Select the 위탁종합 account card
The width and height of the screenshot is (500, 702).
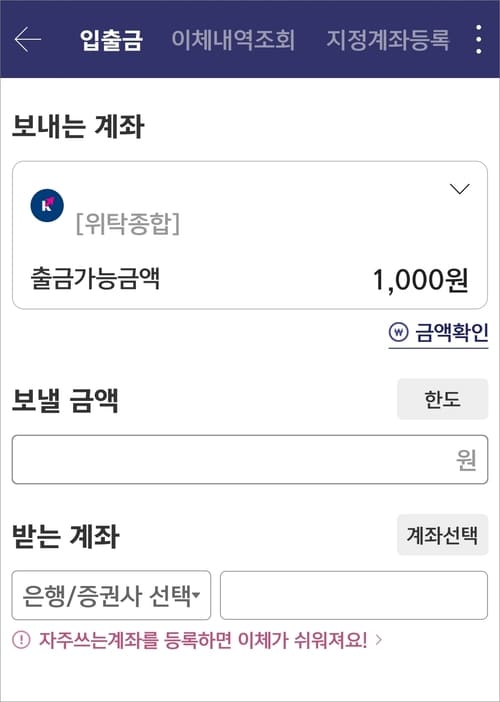click(x=250, y=235)
